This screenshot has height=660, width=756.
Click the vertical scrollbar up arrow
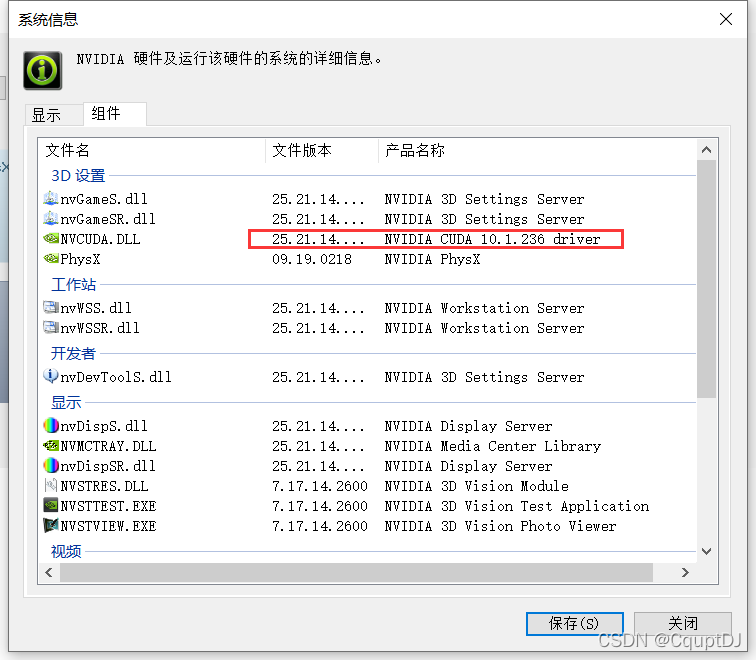click(x=706, y=150)
